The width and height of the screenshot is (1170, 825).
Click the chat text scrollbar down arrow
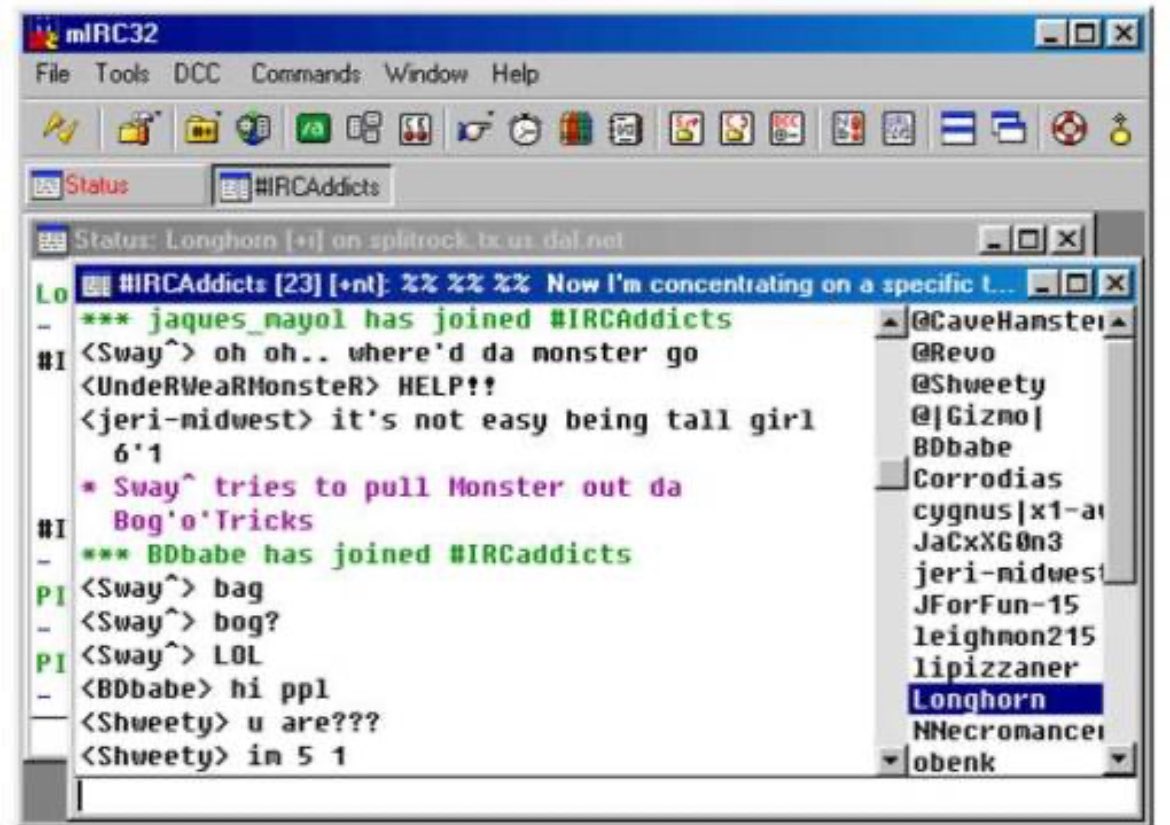(x=890, y=760)
